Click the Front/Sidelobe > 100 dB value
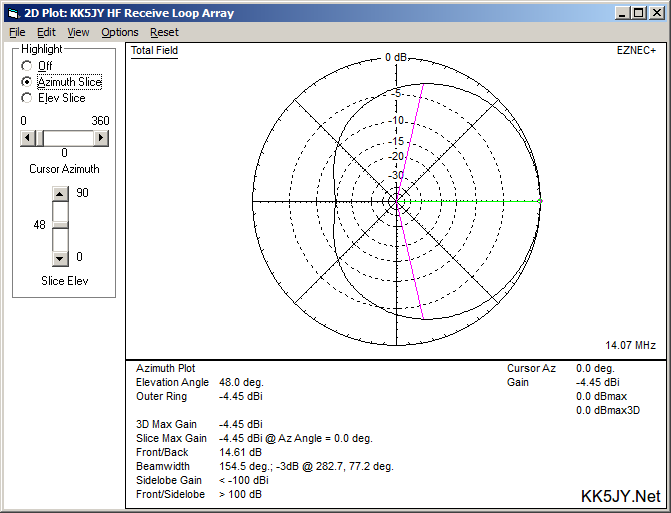Screen dimensions: 671x513 240,494
